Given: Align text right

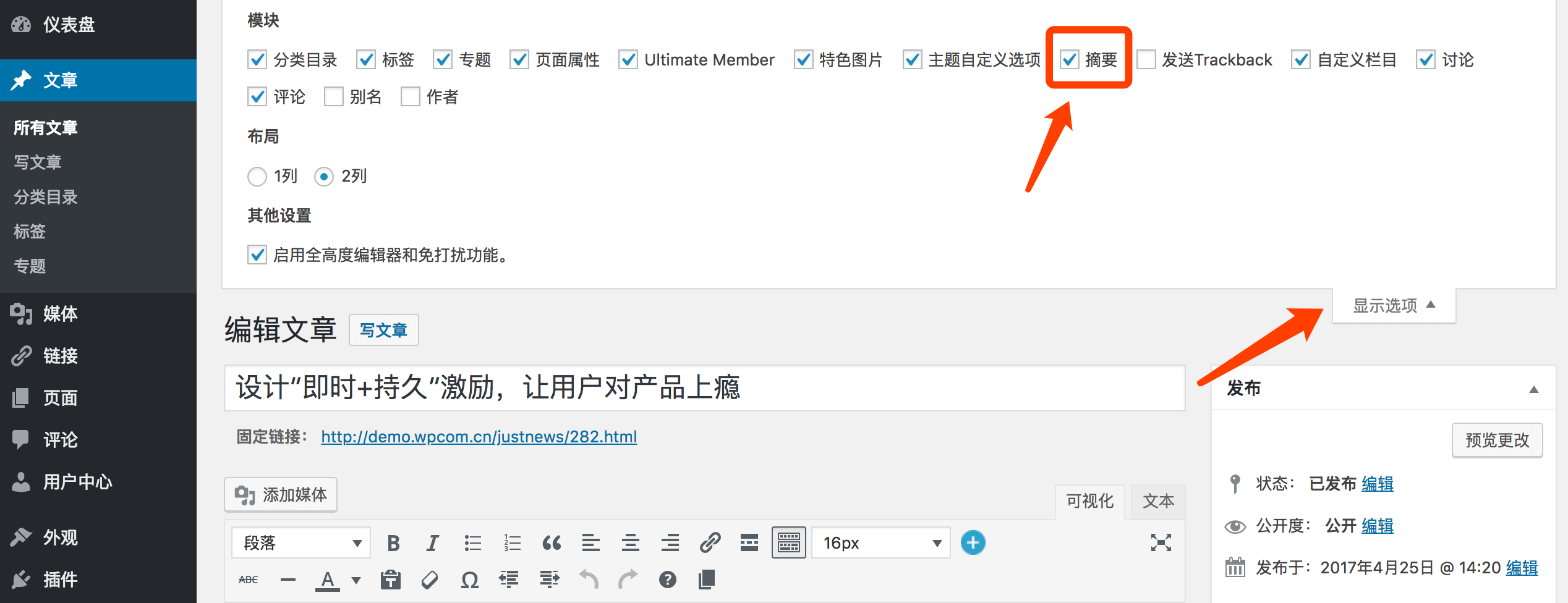Looking at the screenshot, I should click(670, 543).
